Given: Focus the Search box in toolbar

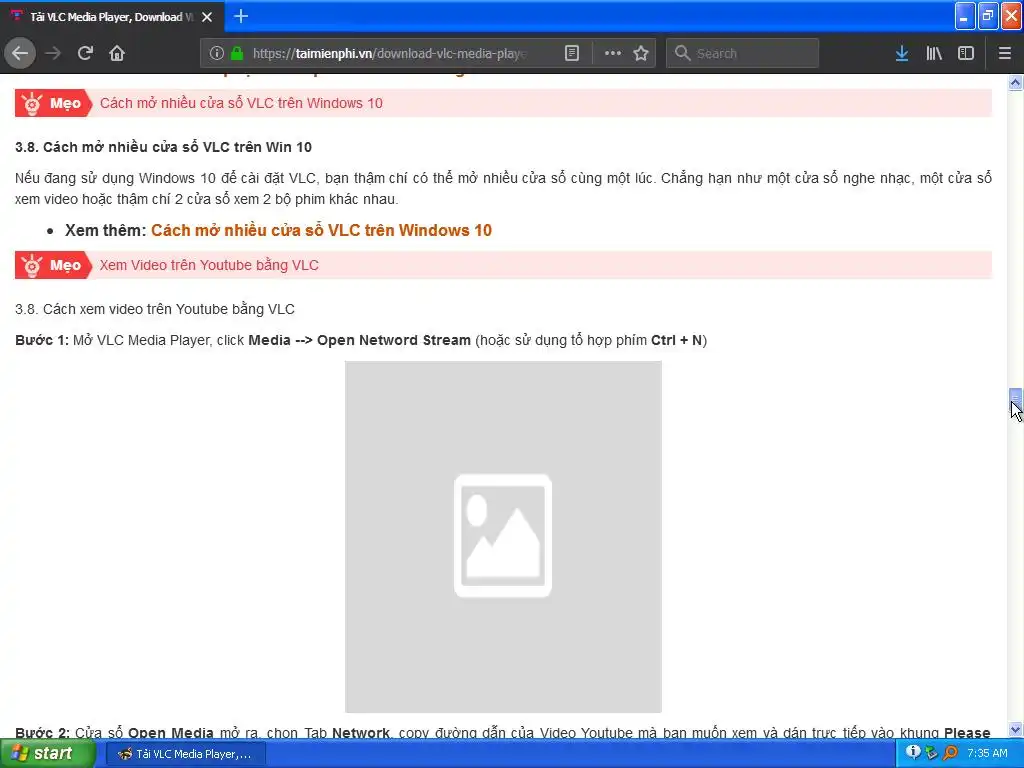Looking at the screenshot, I should [743, 54].
